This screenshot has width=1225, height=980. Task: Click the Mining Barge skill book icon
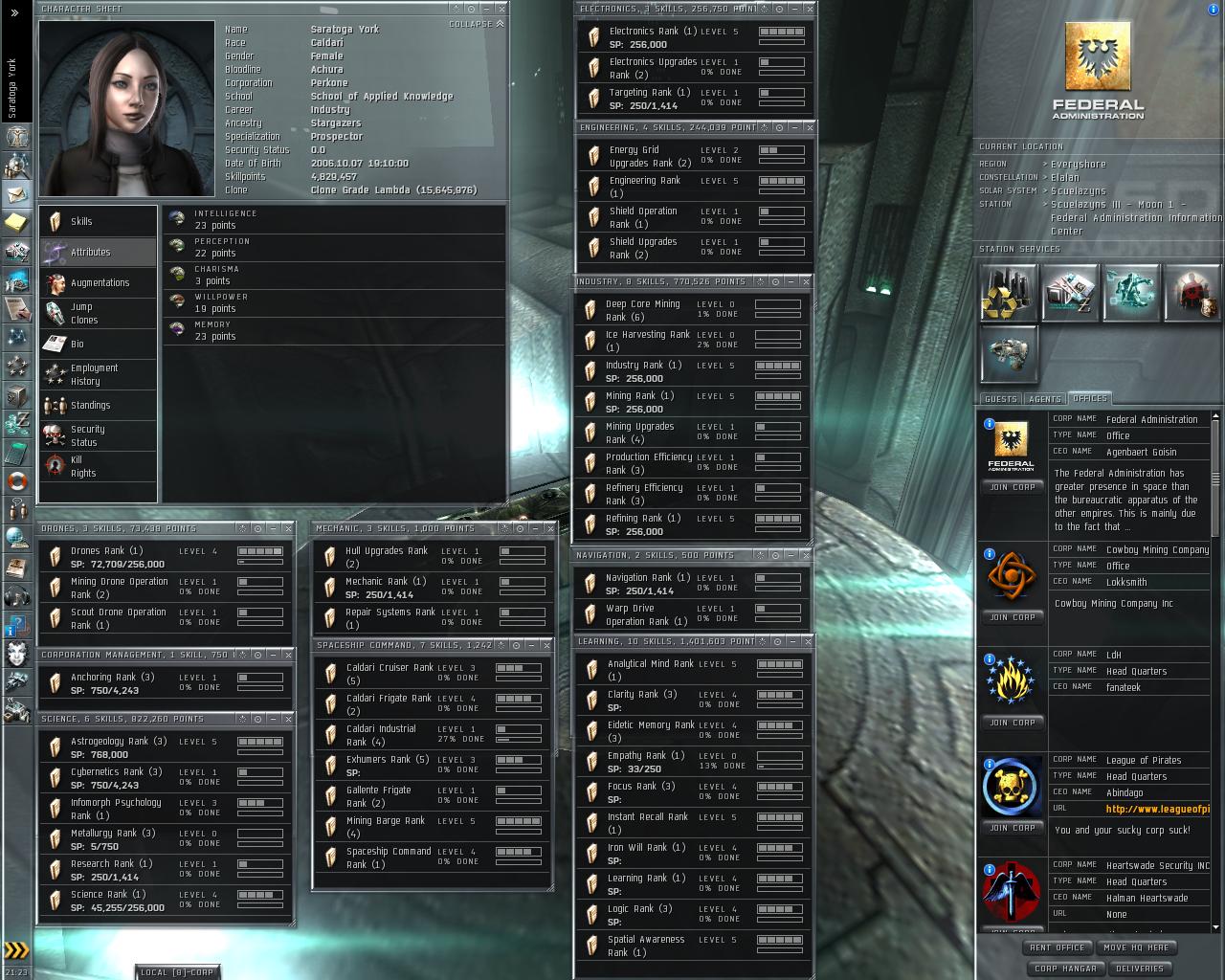(x=330, y=827)
